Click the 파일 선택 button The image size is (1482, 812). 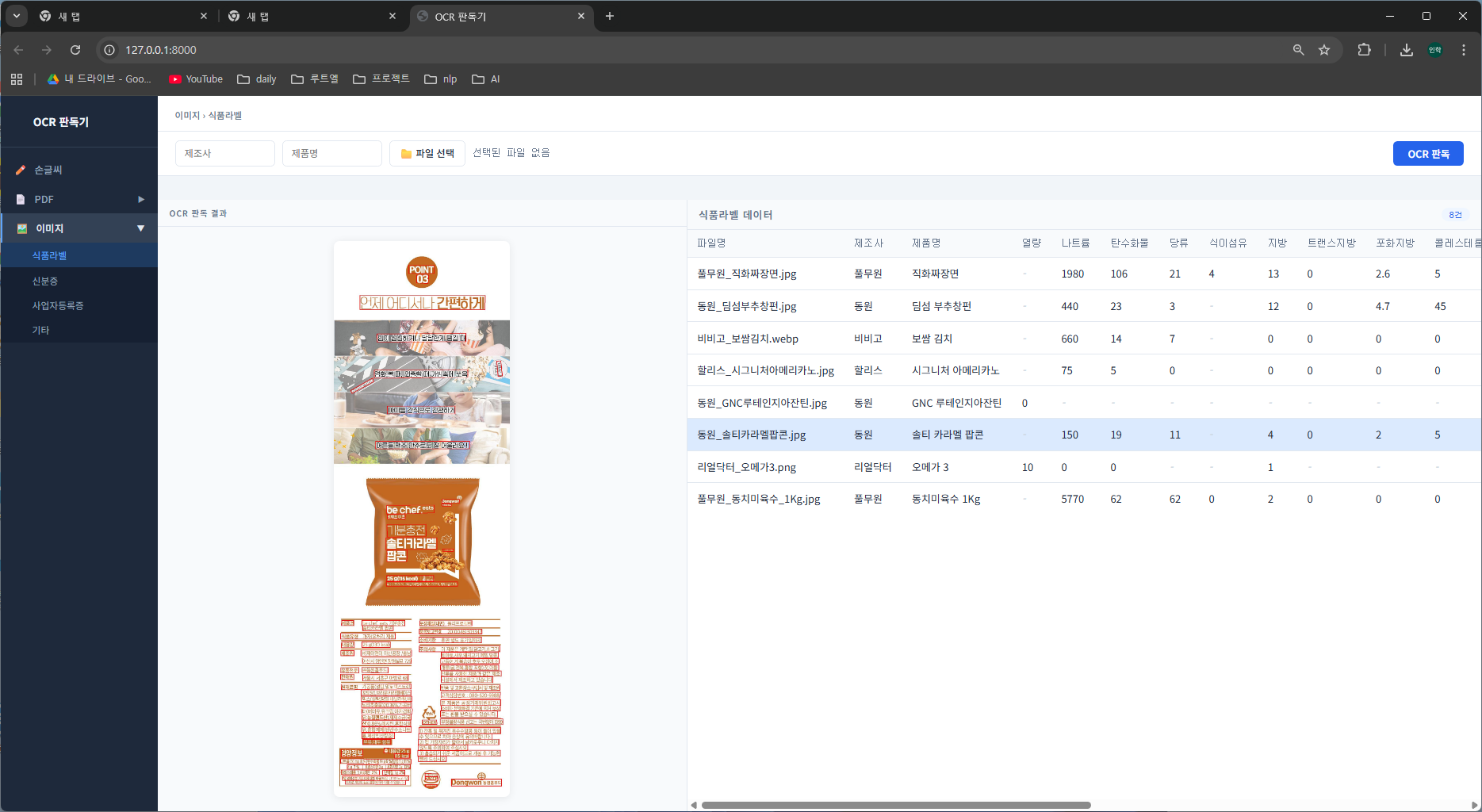pyautogui.click(x=427, y=153)
